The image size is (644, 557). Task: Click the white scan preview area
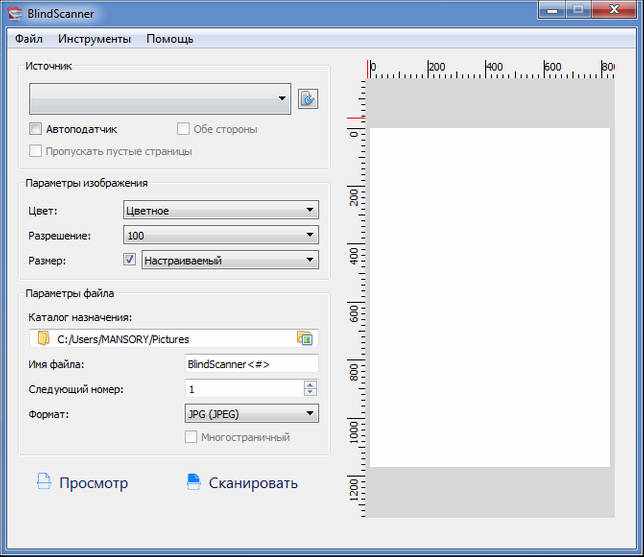click(x=490, y=297)
